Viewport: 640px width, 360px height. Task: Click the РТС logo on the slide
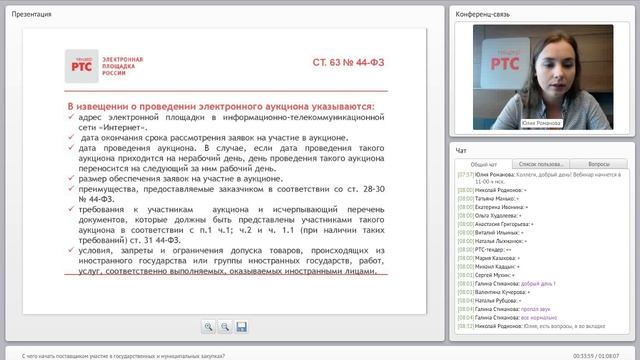[82, 66]
